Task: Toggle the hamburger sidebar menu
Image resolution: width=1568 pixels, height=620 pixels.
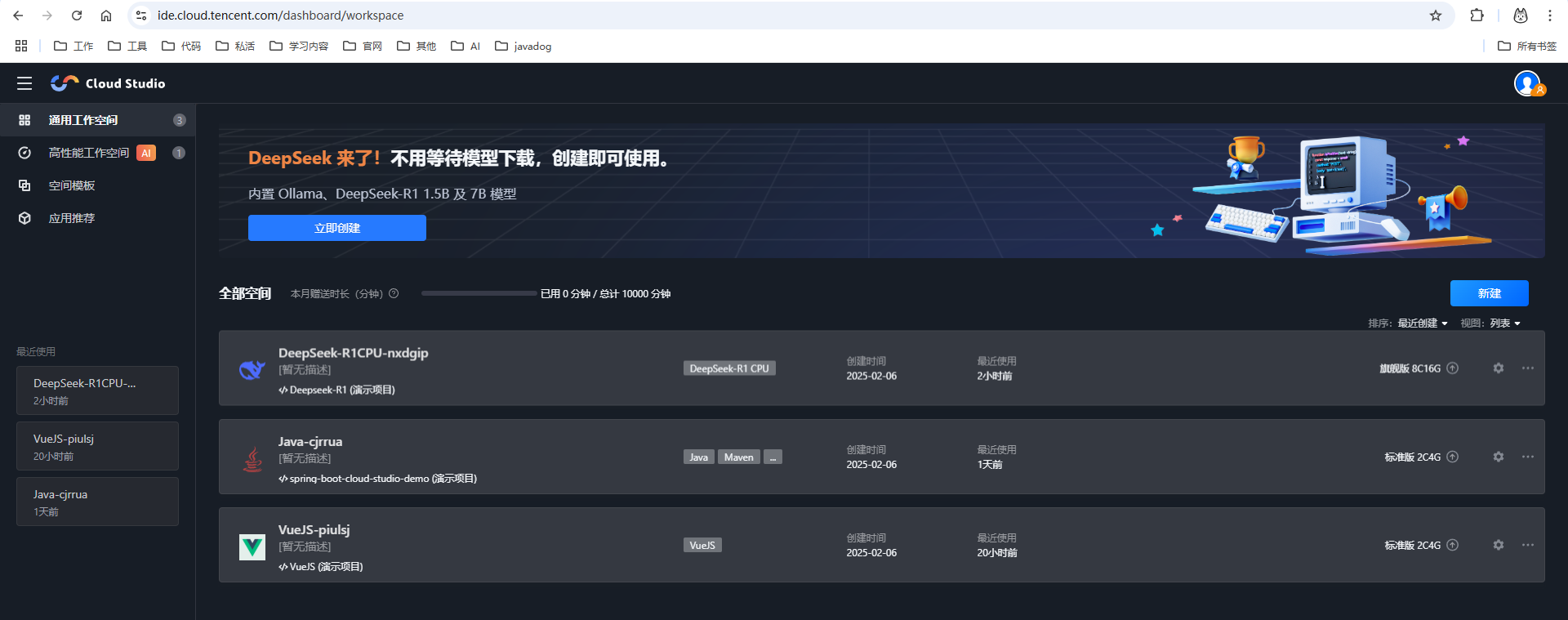Action: pos(24,83)
